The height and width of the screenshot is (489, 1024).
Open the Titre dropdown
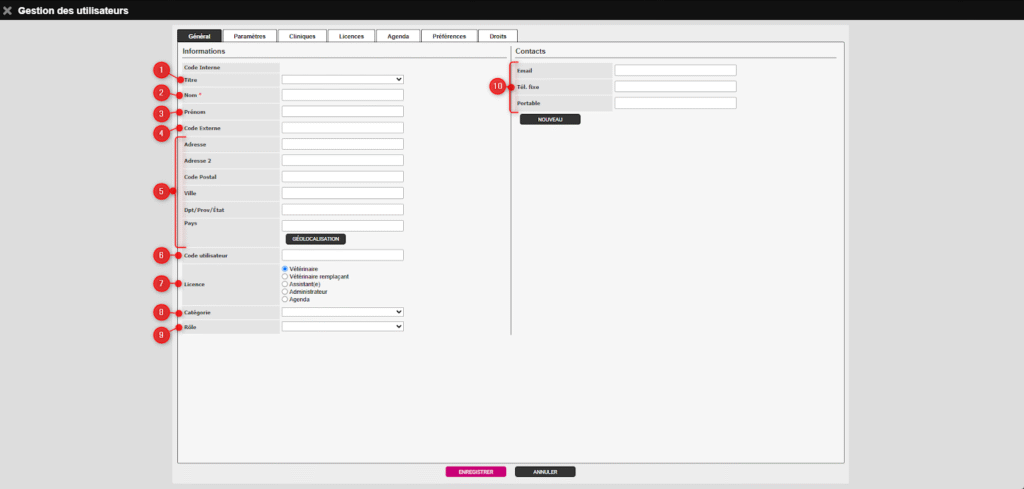coord(342,79)
